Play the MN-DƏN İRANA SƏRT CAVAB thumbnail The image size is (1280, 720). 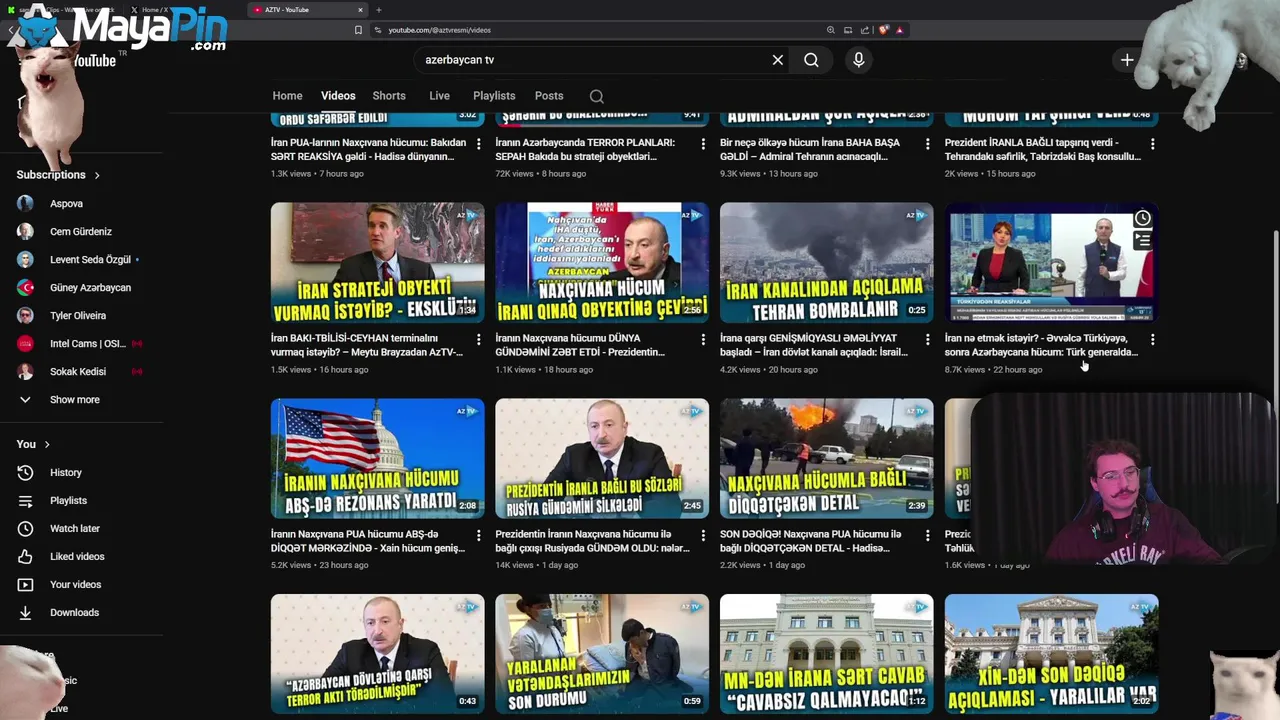826,654
